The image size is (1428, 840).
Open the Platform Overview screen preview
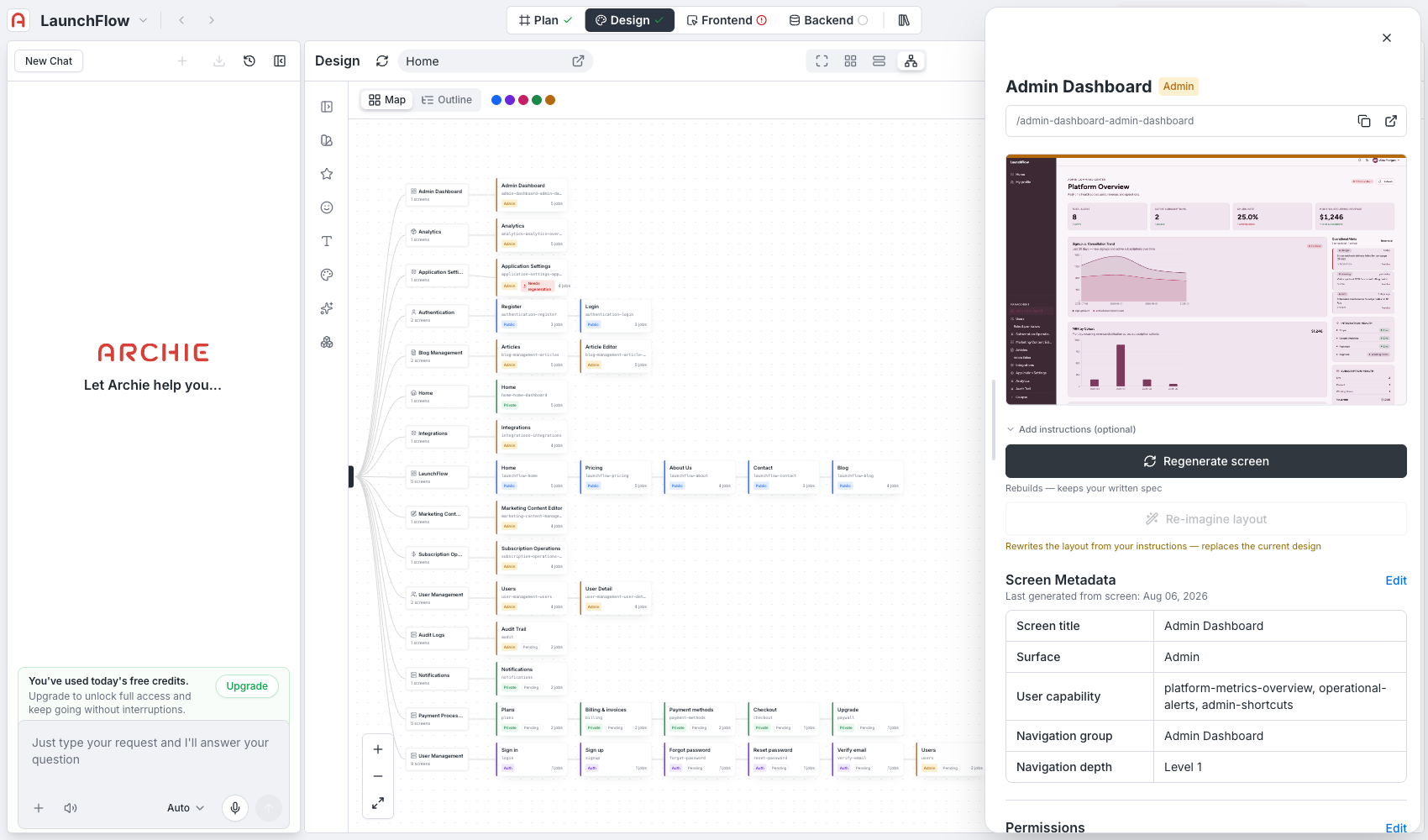click(x=1205, y=280)
